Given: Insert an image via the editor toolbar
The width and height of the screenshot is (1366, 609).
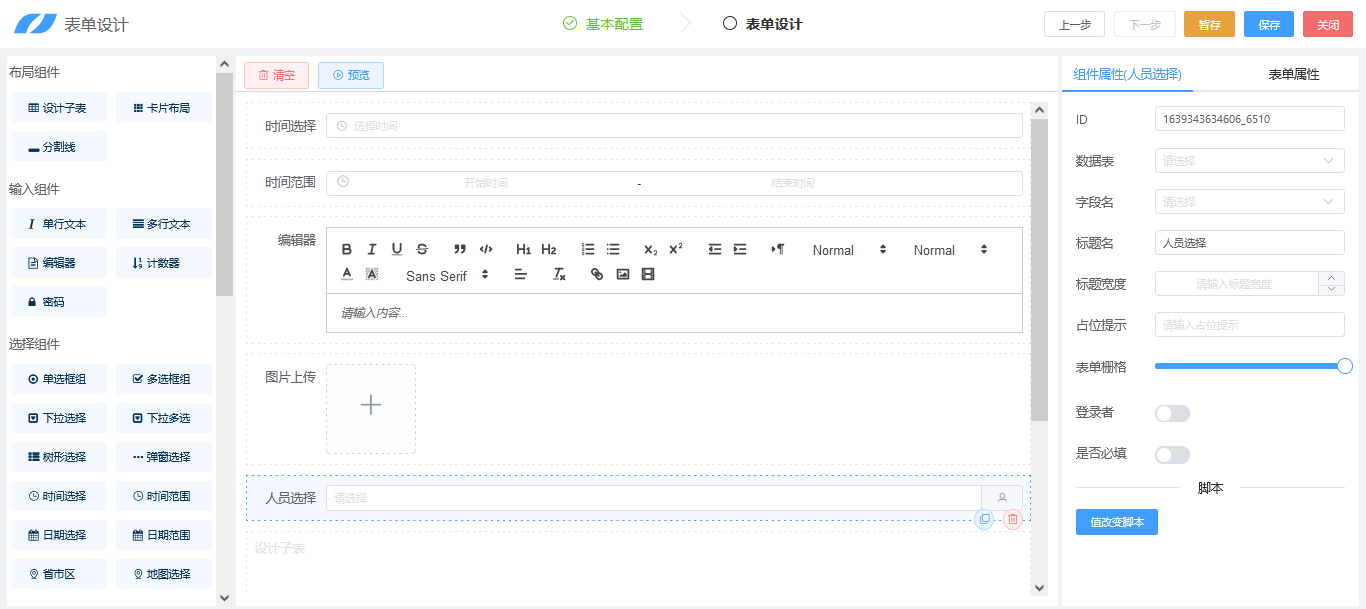Looking at the screenshot, I should pos(623,274).
